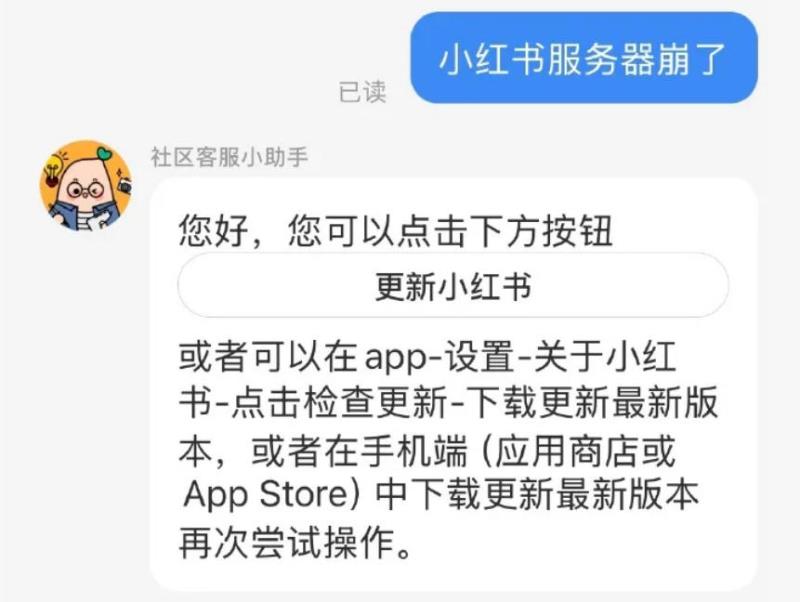Viewport: 800px width, 602px height.
Task: Select the greeting line 您好，您可以点击下方按钮
Action: tap(396, 231)
